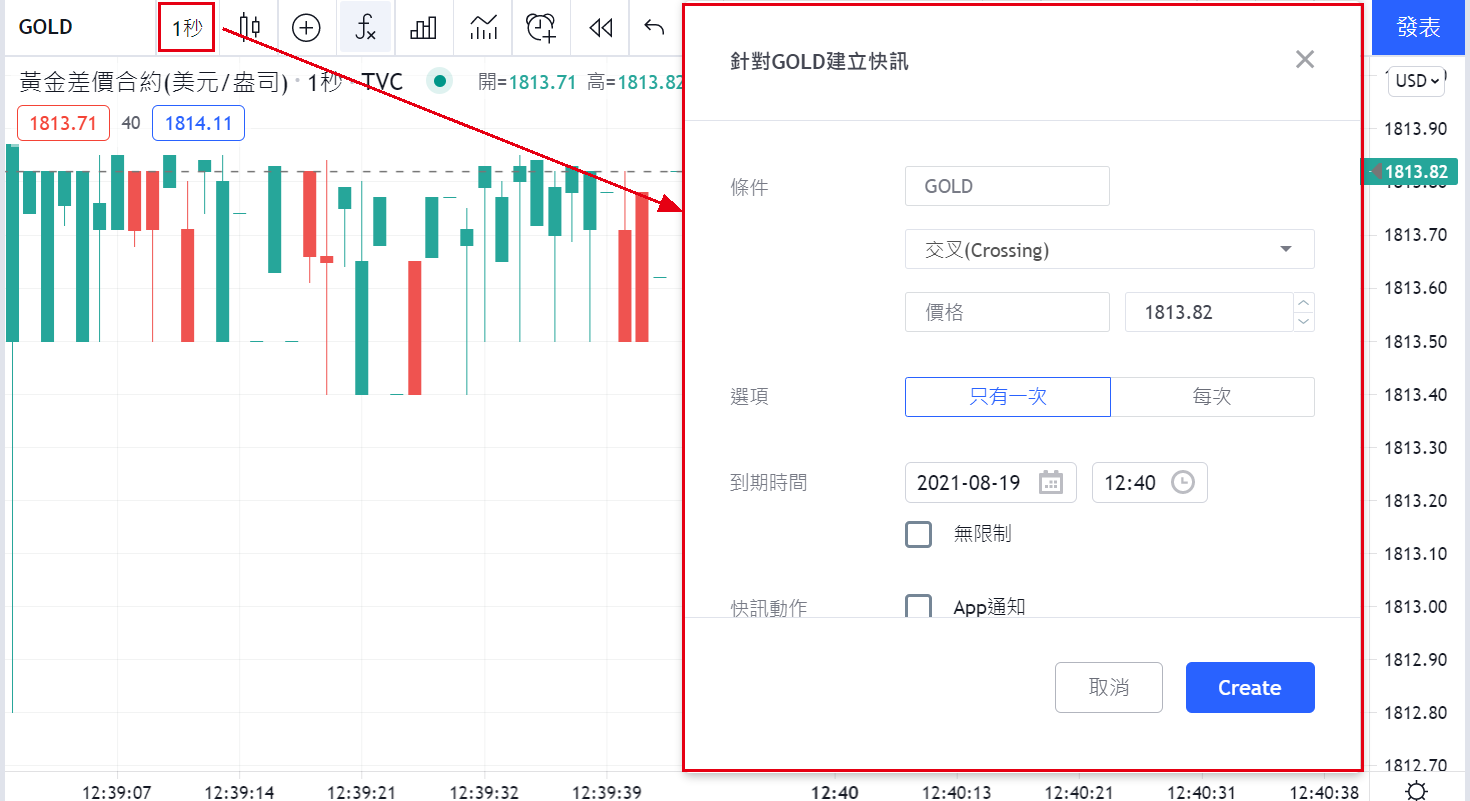Edit the 1813.82 price value field

click(1209, 312)
